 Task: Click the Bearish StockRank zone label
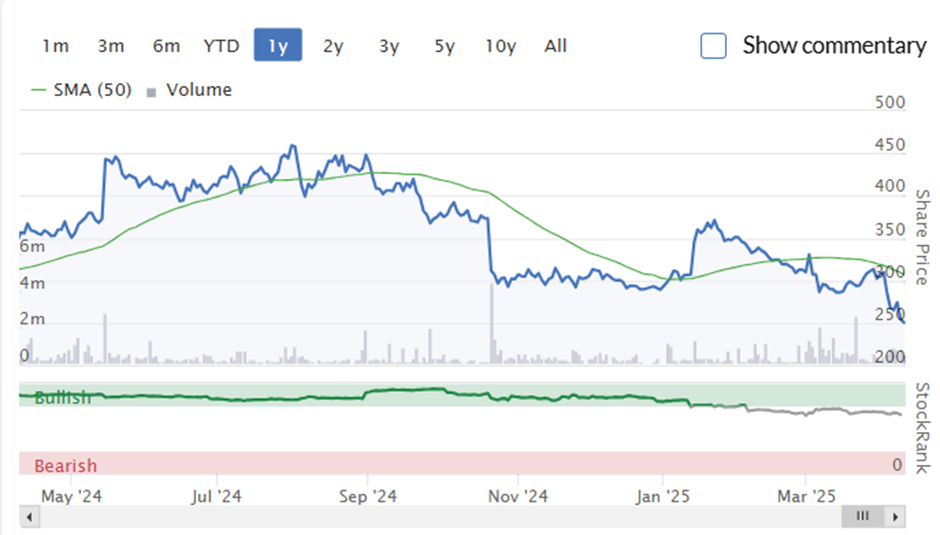[x=65, y=466]
